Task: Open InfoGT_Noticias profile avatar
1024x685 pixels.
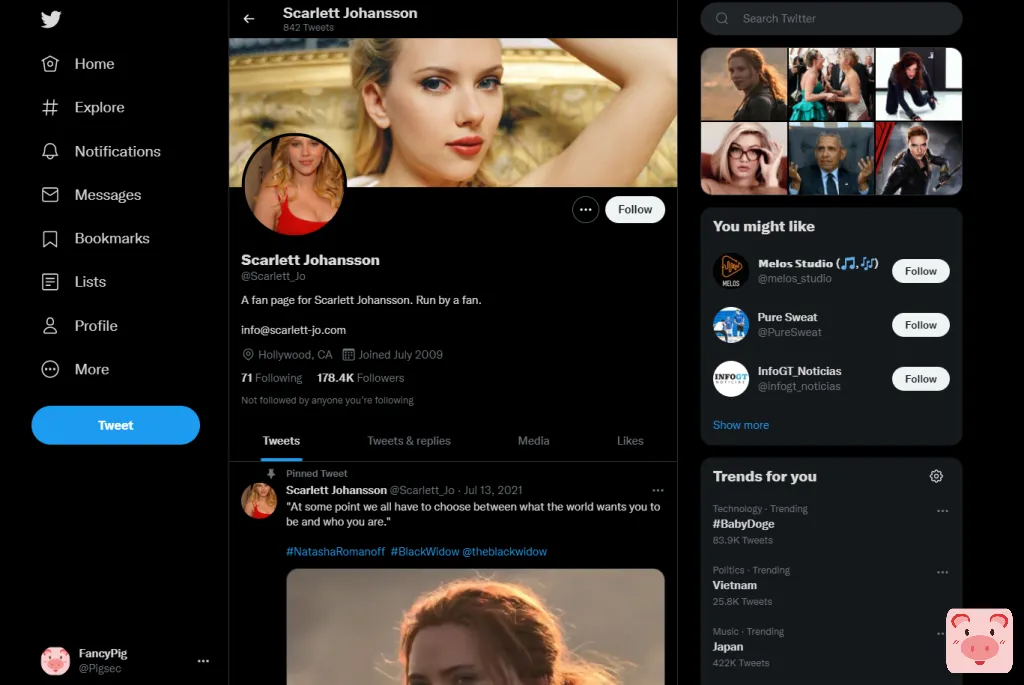Action: [731, 379]
